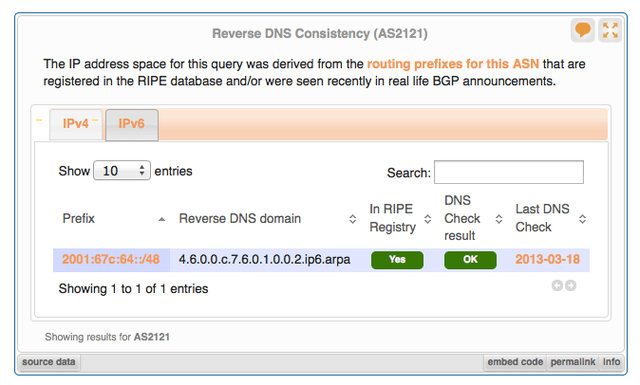This screenshot has height=385, width=640.
Task: Sort by DNS Check result arrows
Action: click(x=499, y=219)
